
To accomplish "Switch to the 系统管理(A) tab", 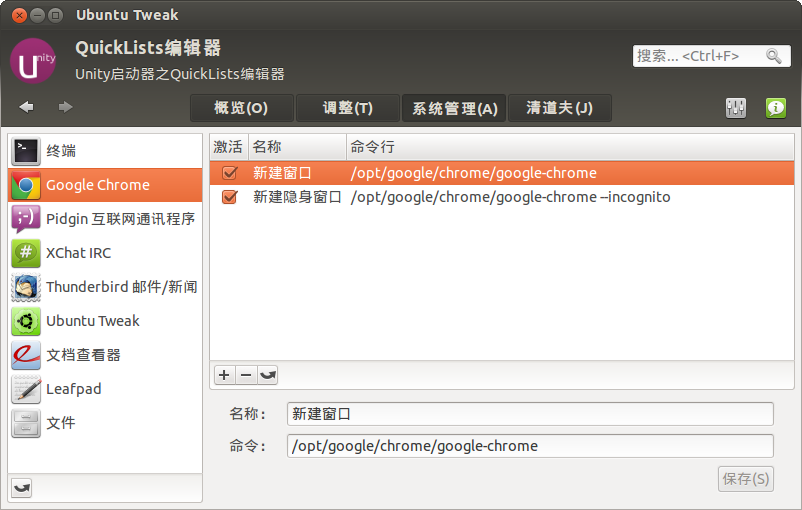I will pyautogui.click(x=454, y=108).
